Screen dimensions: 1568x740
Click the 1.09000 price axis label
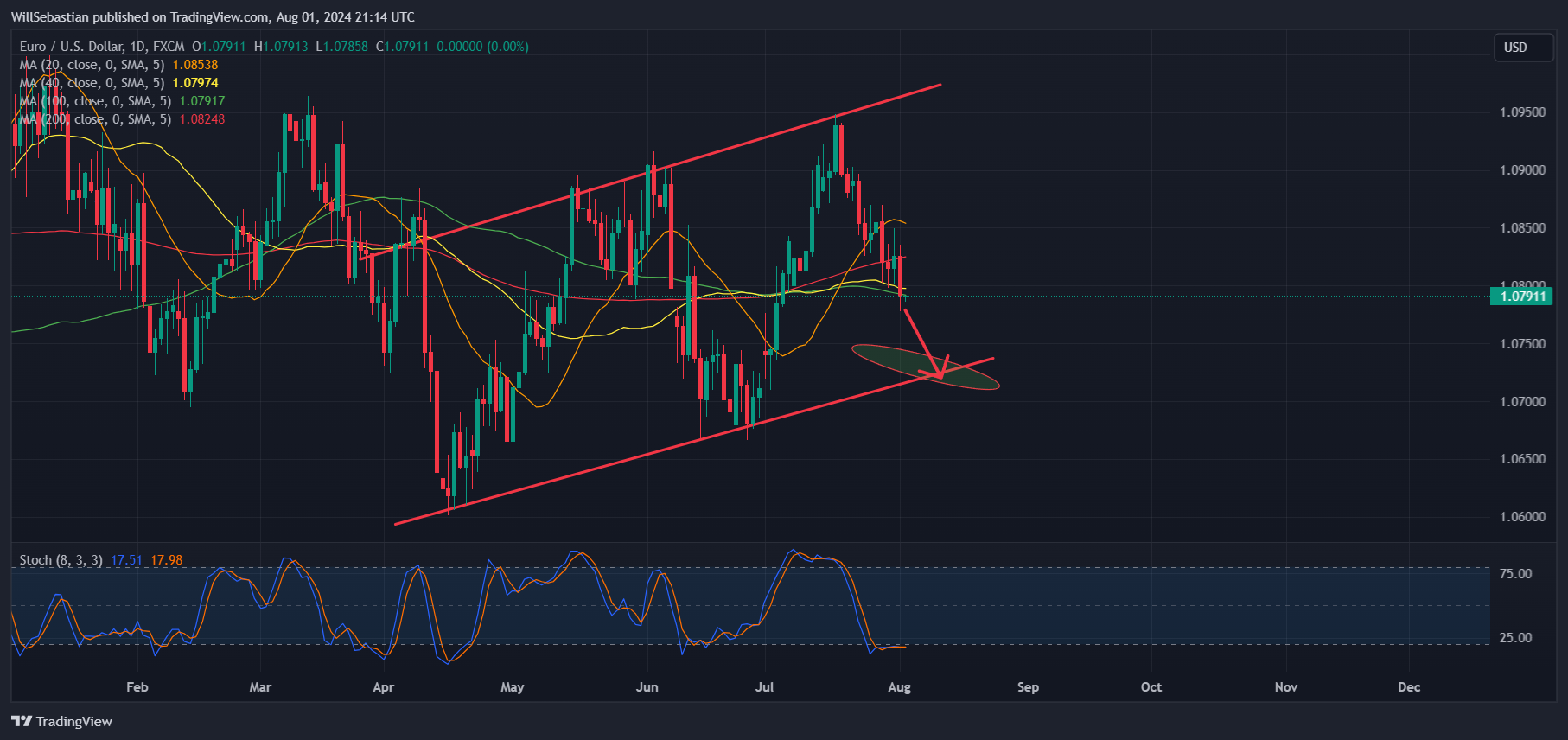(x=1522, y=170)
